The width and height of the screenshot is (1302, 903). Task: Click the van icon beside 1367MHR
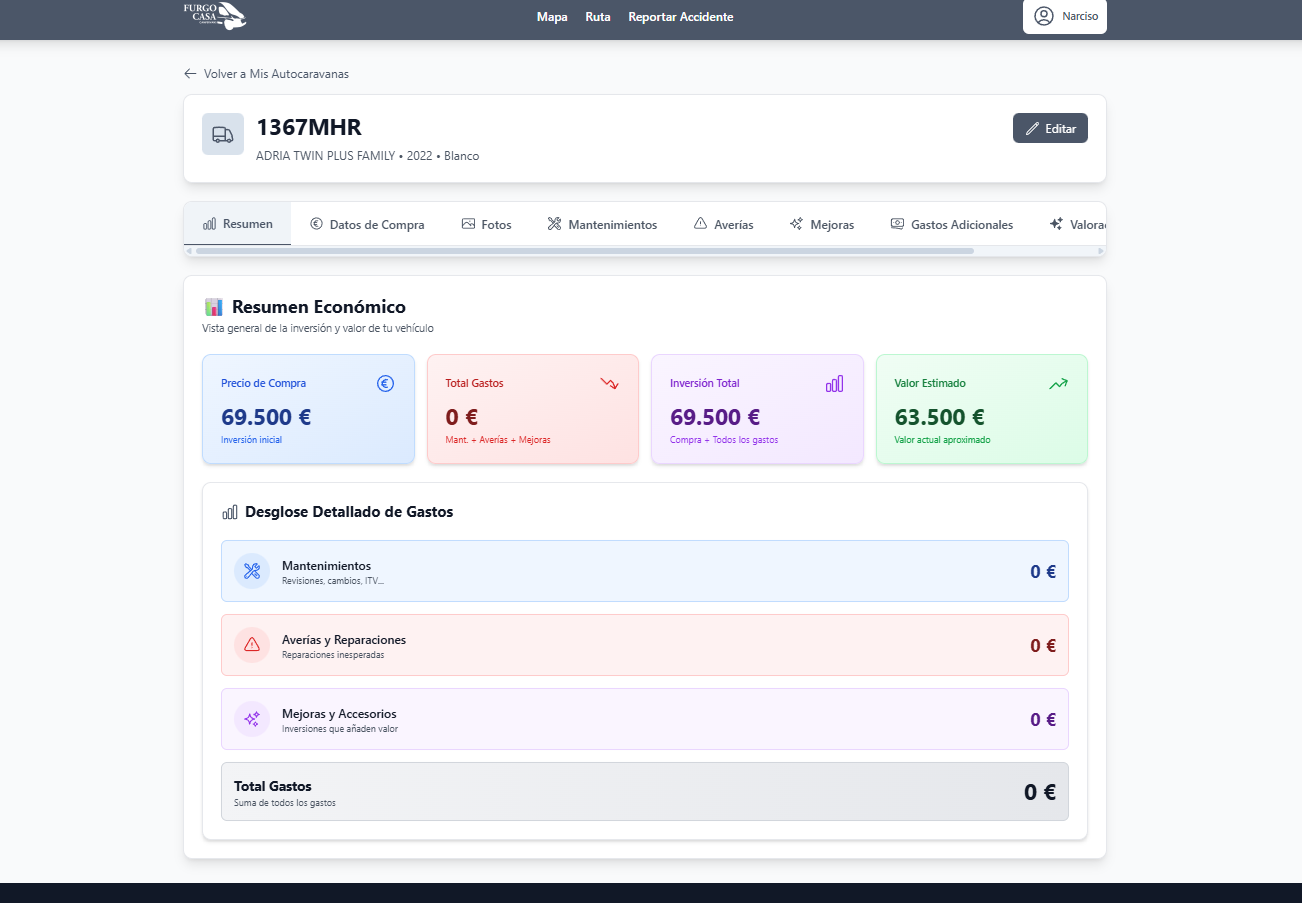pos(223,134)
